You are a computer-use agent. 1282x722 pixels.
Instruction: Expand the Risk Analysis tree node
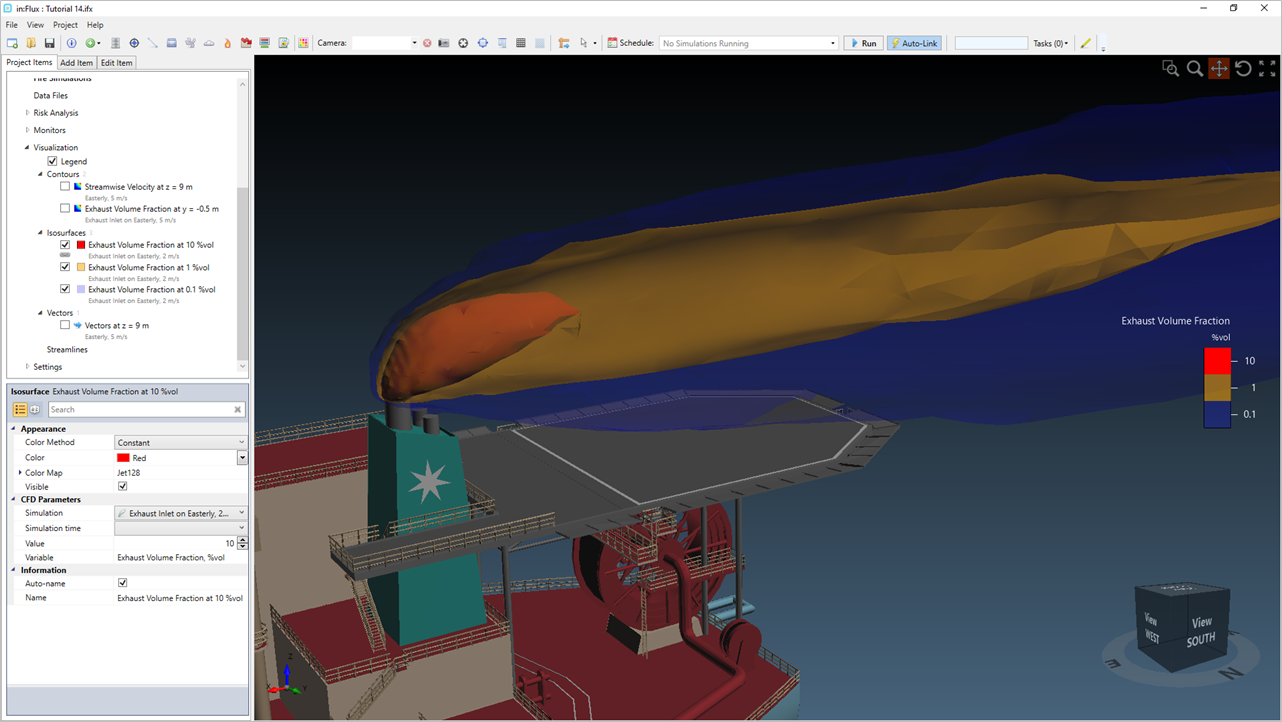pos(27,113)
